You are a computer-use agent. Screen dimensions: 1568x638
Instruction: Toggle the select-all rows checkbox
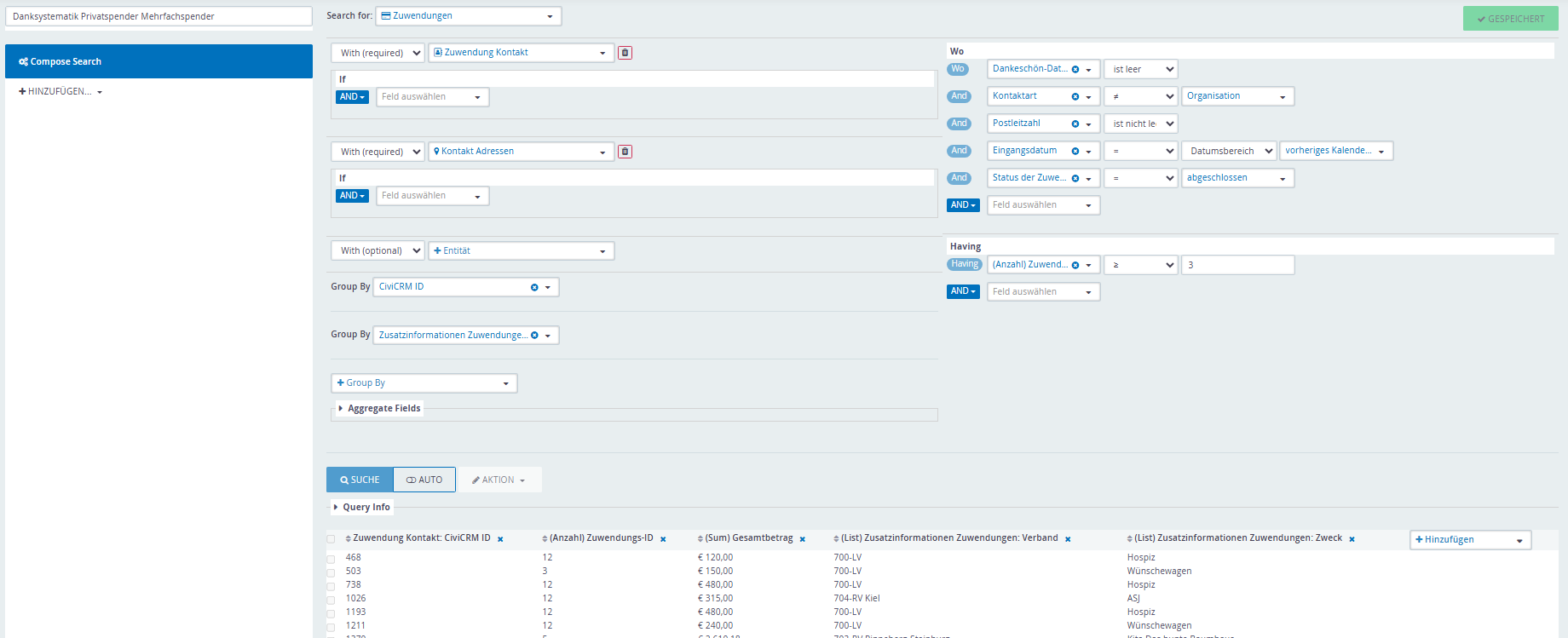pos(331,539)
